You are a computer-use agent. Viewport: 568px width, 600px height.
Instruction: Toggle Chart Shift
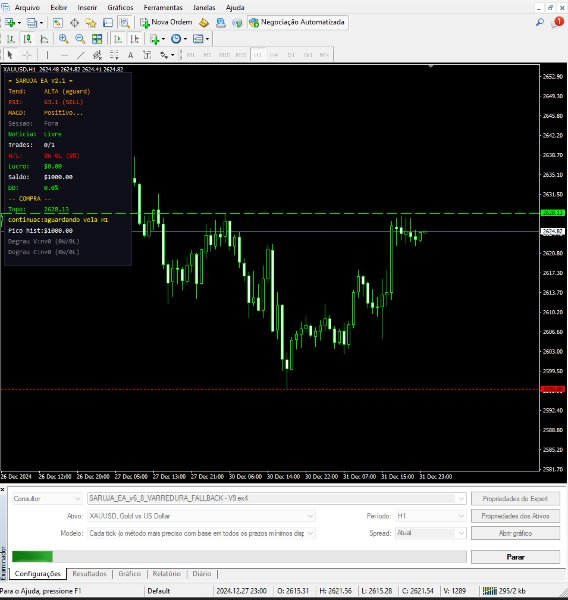pyautogui.click(x=134, y=39)
